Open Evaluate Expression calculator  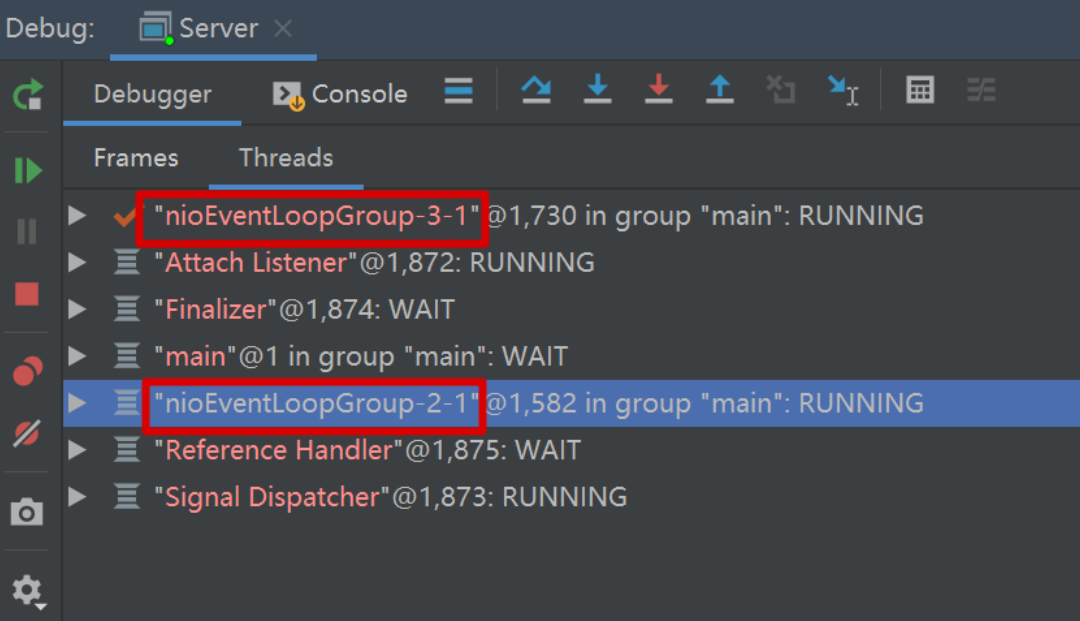(x=920, y=90)
